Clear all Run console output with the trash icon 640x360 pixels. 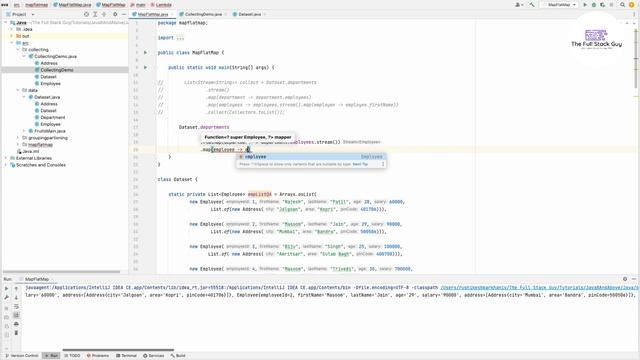point(16,333)
